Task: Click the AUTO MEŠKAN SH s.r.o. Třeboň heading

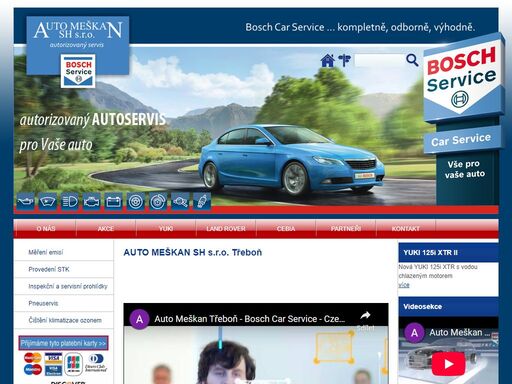Action: pos(193,252)
